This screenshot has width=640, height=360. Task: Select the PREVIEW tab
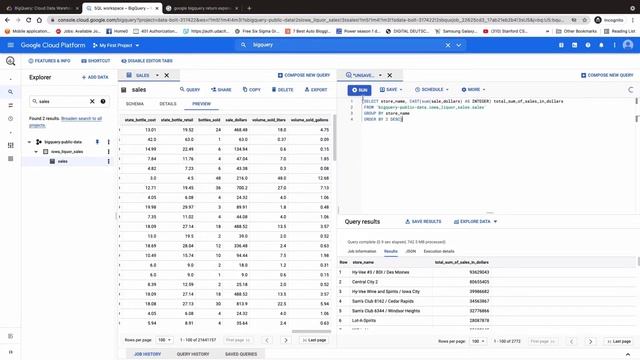202,104
